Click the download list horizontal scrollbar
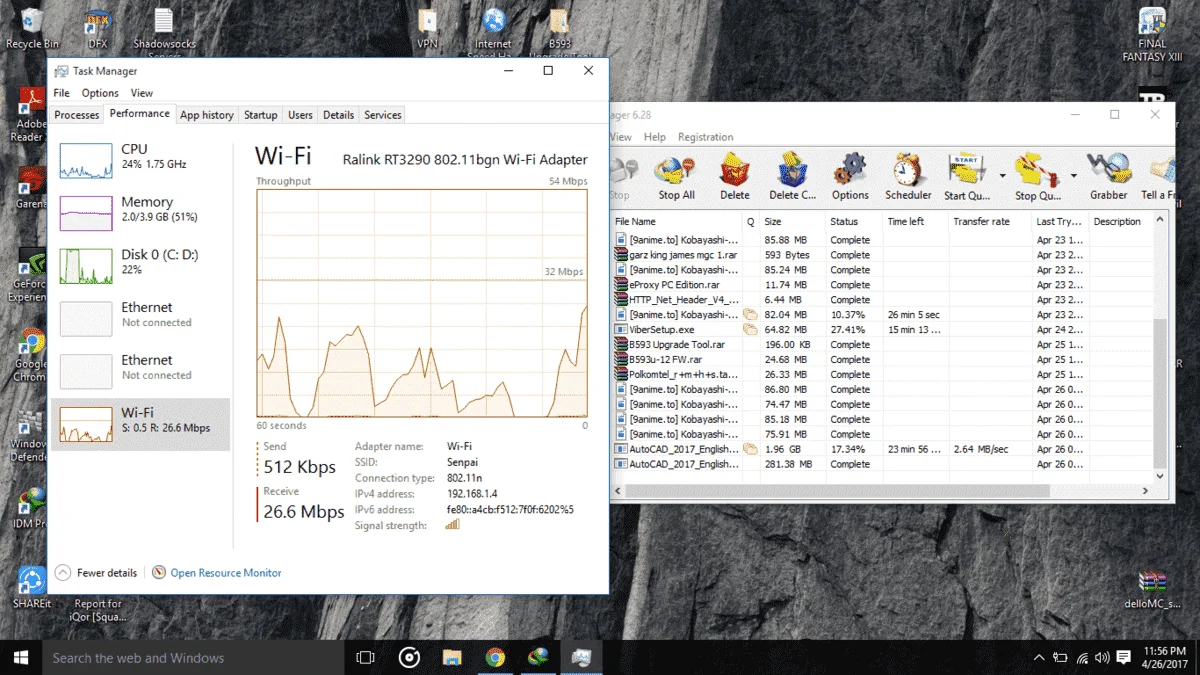The width and height of the screenshot is (1200, 675). pos(838,491)
